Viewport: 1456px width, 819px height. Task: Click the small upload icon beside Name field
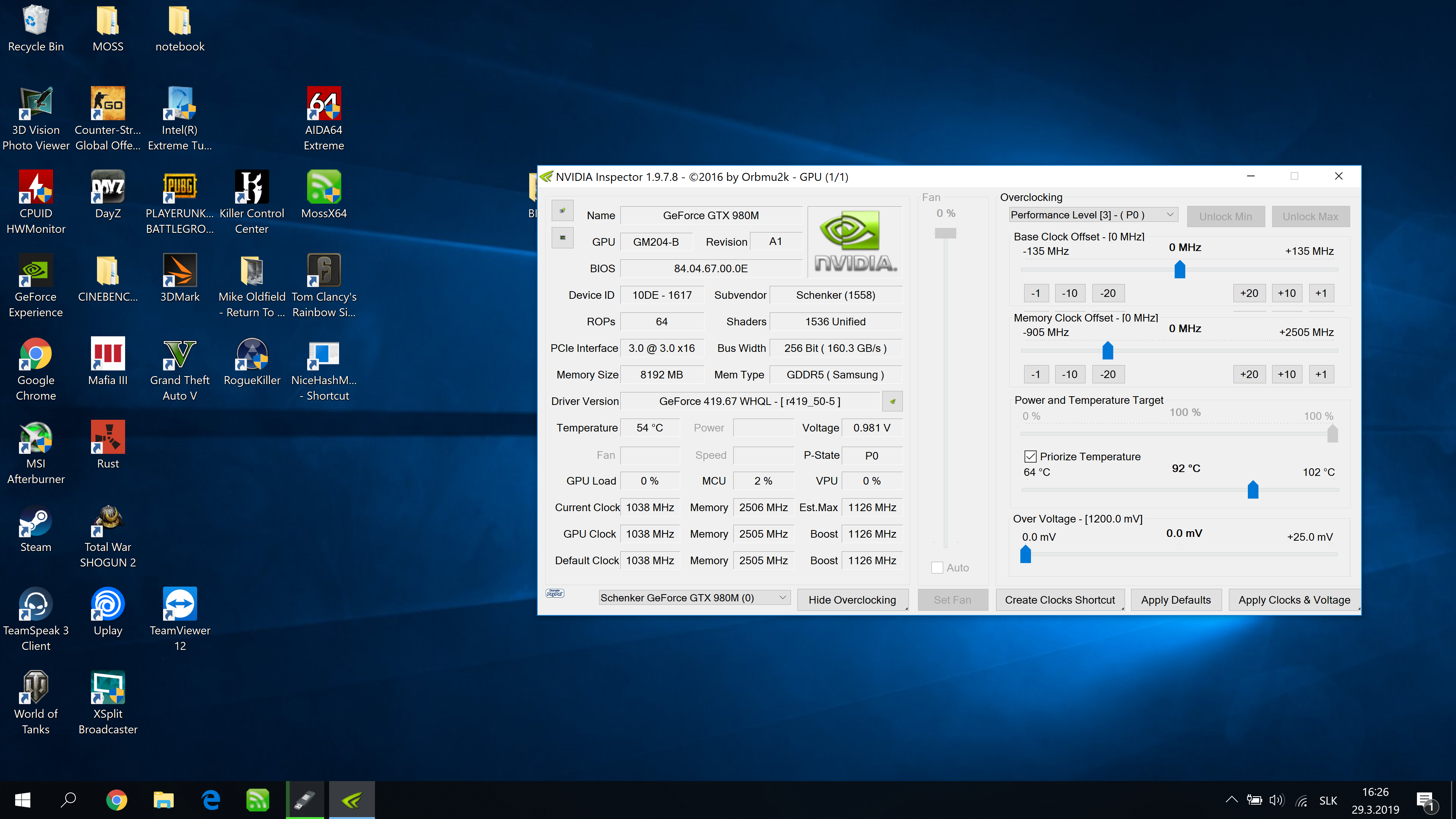click(x=562, y=211)
